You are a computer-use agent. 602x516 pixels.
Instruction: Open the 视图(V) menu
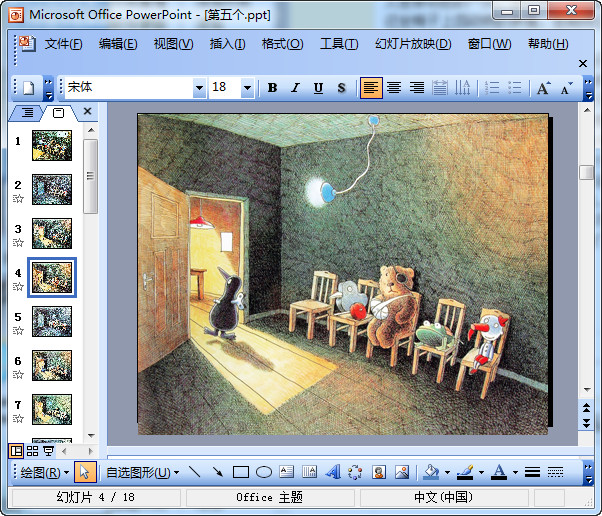click(x=173, y=44)
